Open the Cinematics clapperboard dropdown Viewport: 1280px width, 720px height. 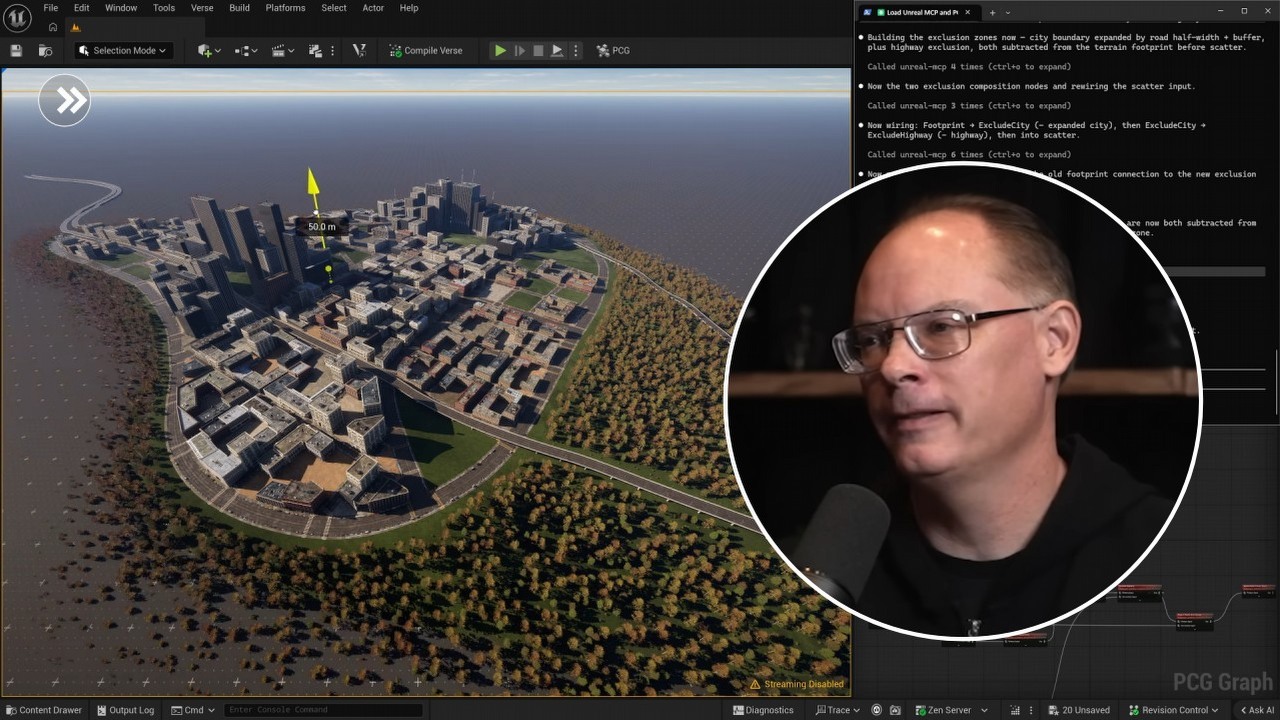pos(283,50)
